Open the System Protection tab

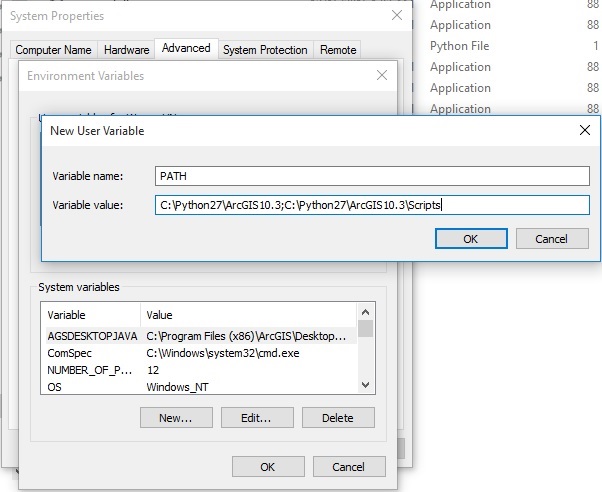pos(265,50)
